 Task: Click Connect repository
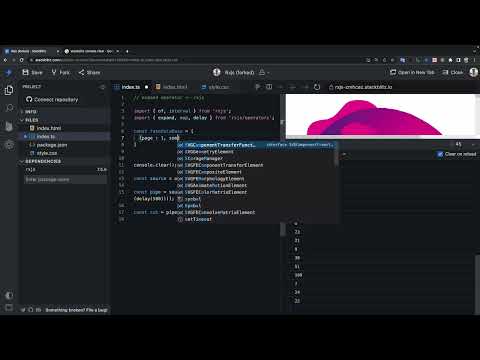coord(52,99)
